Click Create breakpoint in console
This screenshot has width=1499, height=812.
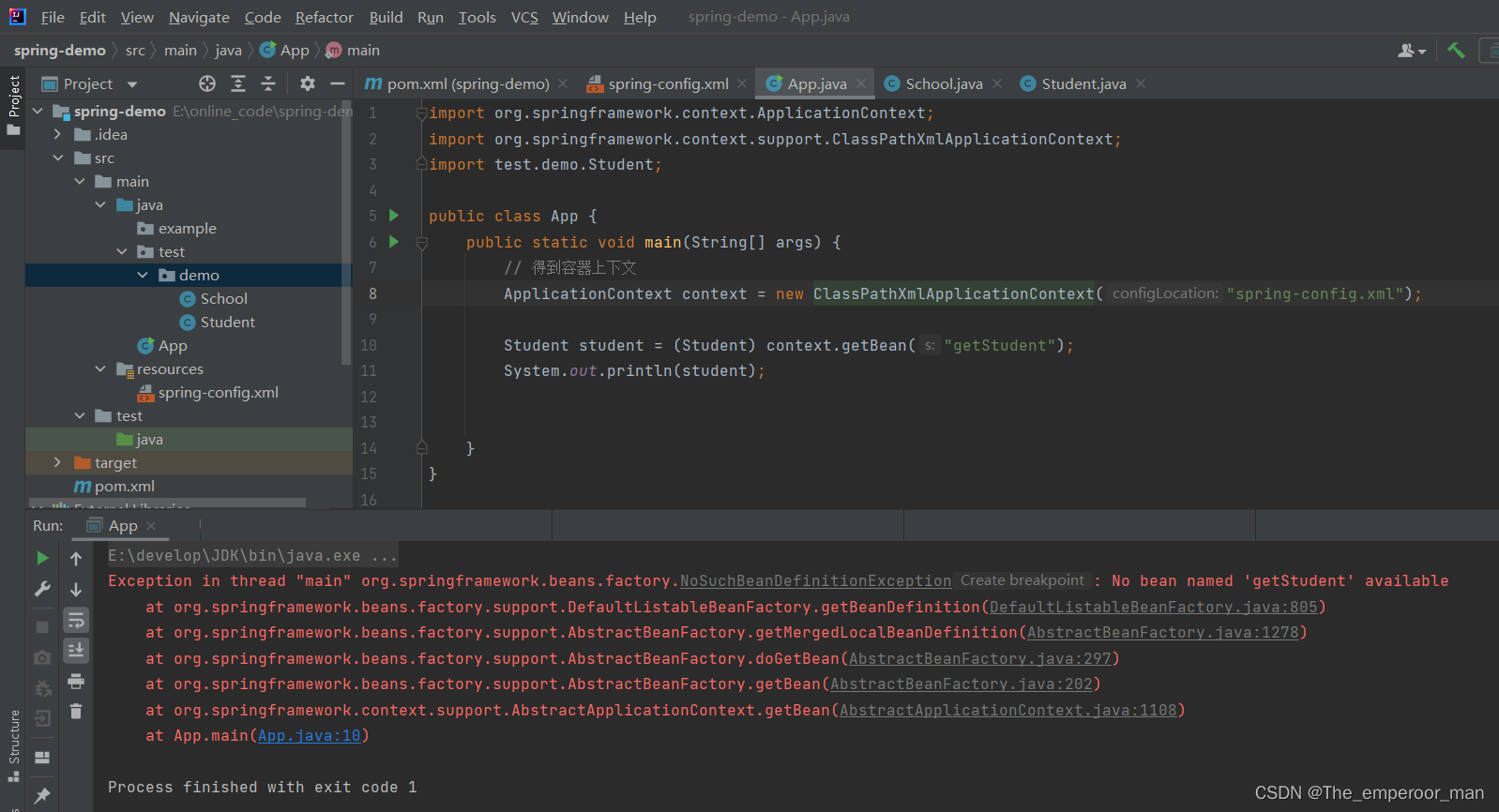pos(1022,580)
